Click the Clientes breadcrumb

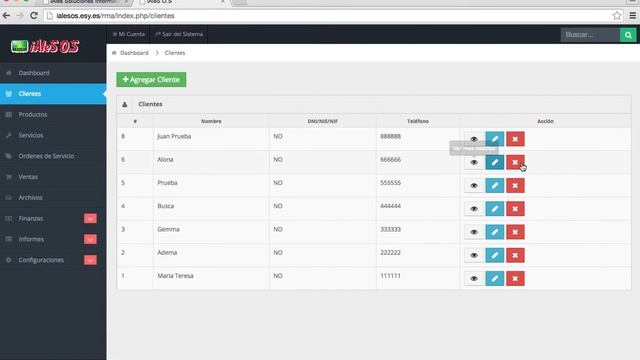[x=175, y=53]
